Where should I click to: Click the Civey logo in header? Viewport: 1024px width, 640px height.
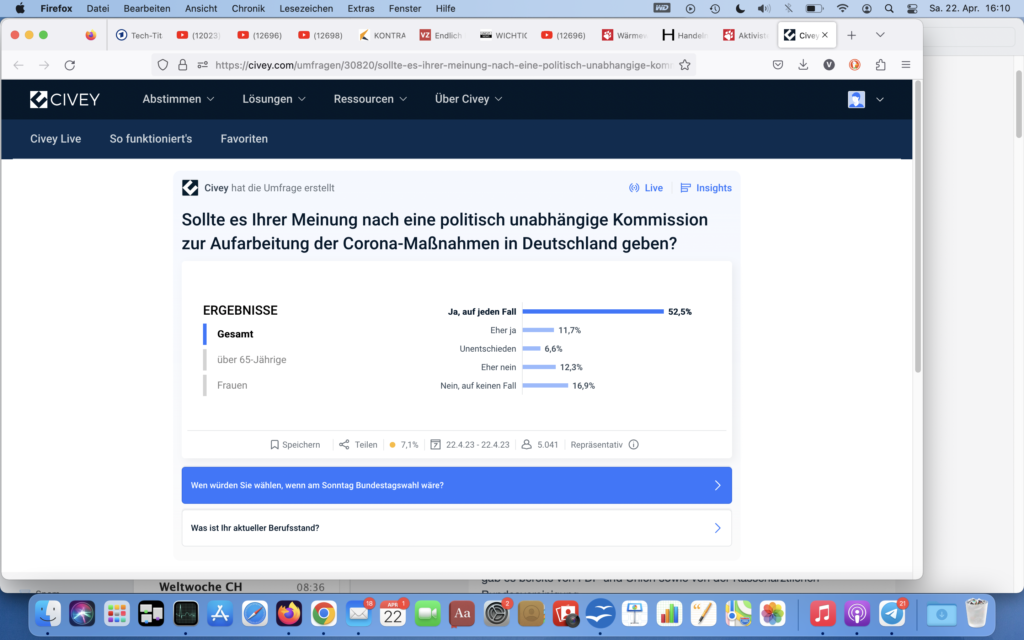click(x=65, y=99)
